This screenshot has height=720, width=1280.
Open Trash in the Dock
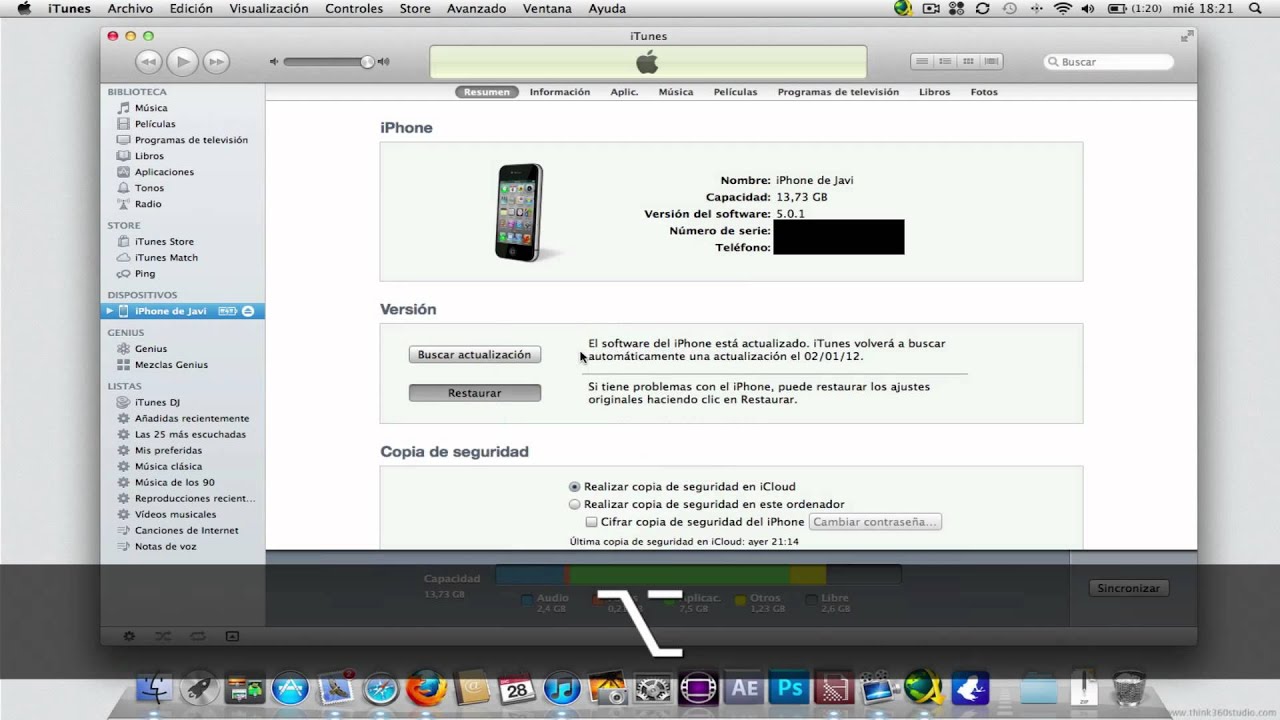point(1129,688)
